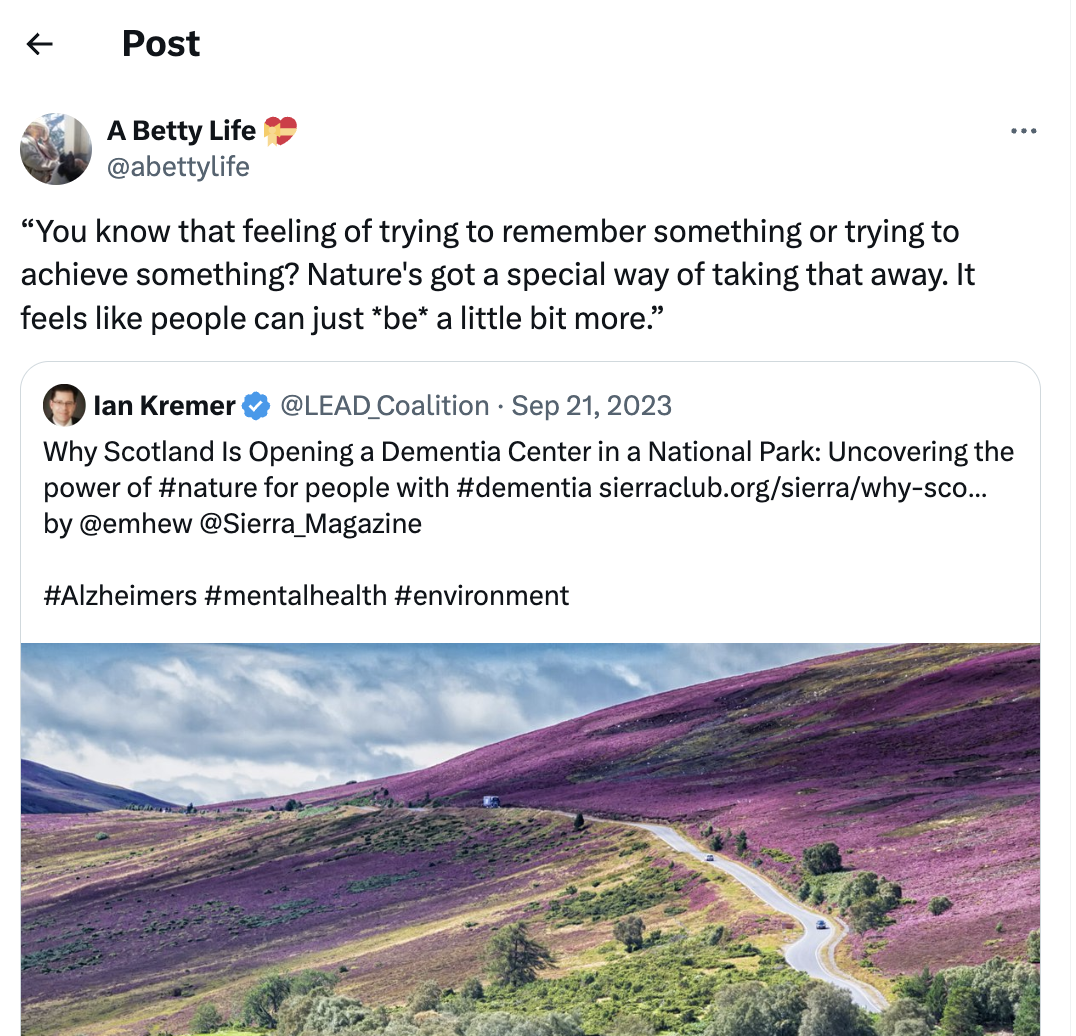Click the @emhew mention

(x=134, y=523)
